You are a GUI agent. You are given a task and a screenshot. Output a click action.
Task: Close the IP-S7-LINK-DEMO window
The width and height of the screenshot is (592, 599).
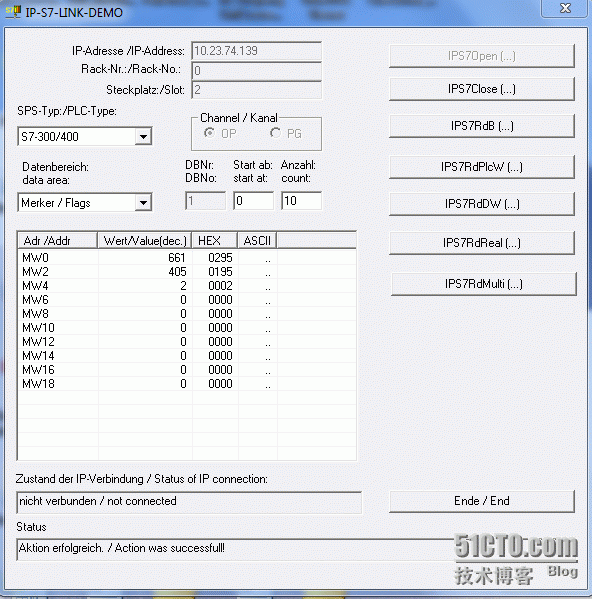tap(565, 8)
